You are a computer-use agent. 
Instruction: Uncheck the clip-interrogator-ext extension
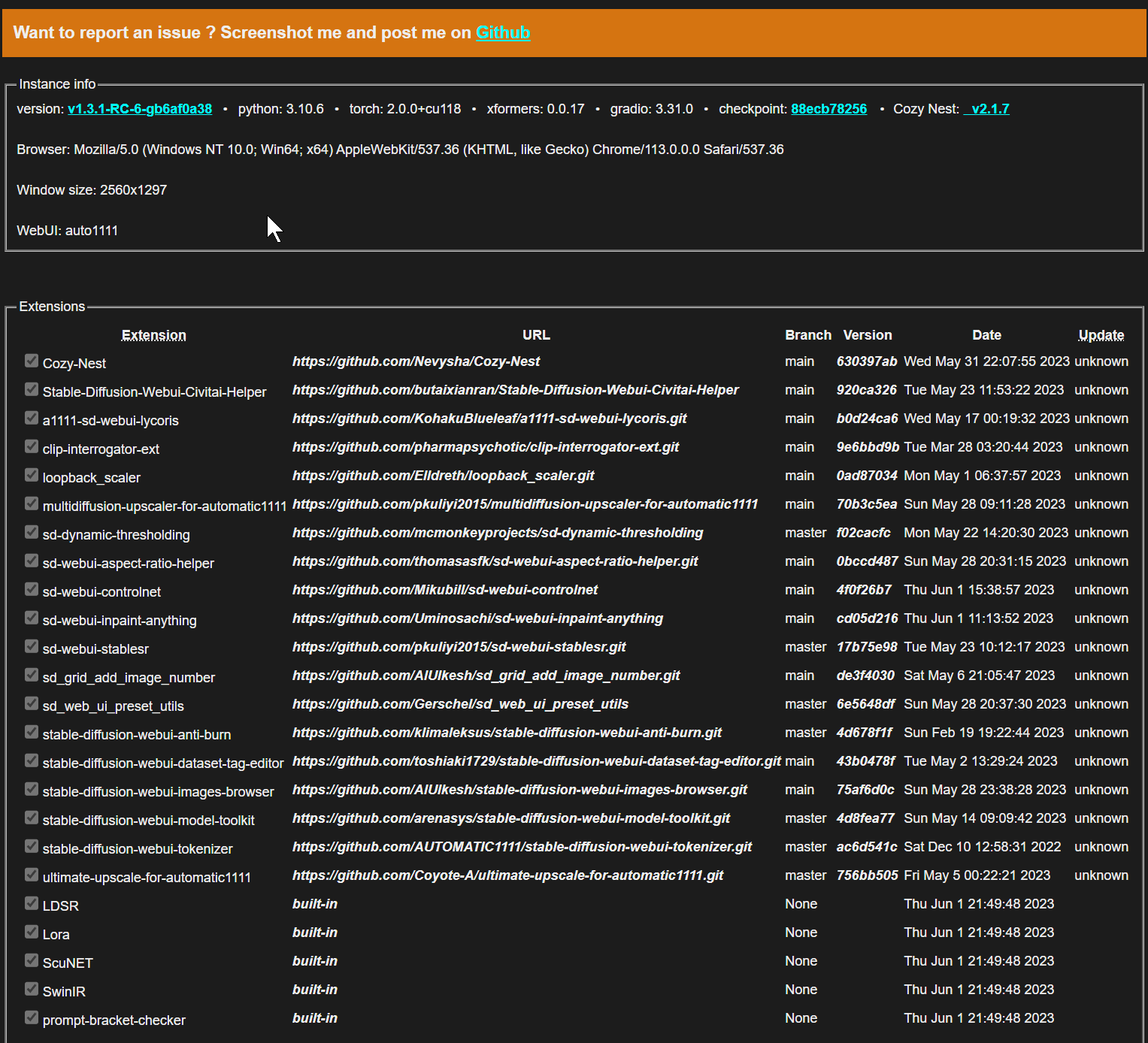[31, 446]
